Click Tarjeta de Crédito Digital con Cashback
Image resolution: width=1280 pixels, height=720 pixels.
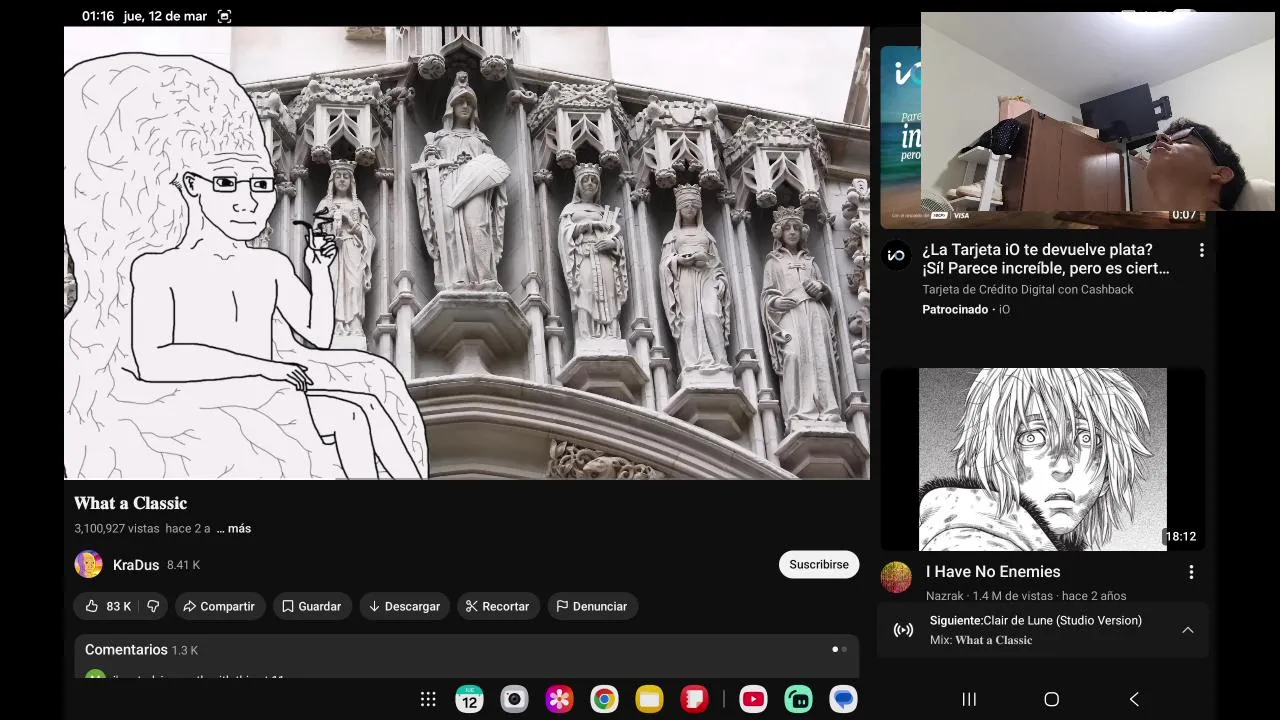tap(1028, 289)
